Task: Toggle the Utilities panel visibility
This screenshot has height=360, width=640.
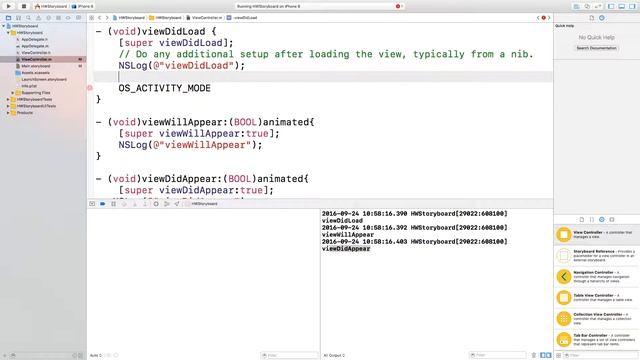Action: (632, 7)
